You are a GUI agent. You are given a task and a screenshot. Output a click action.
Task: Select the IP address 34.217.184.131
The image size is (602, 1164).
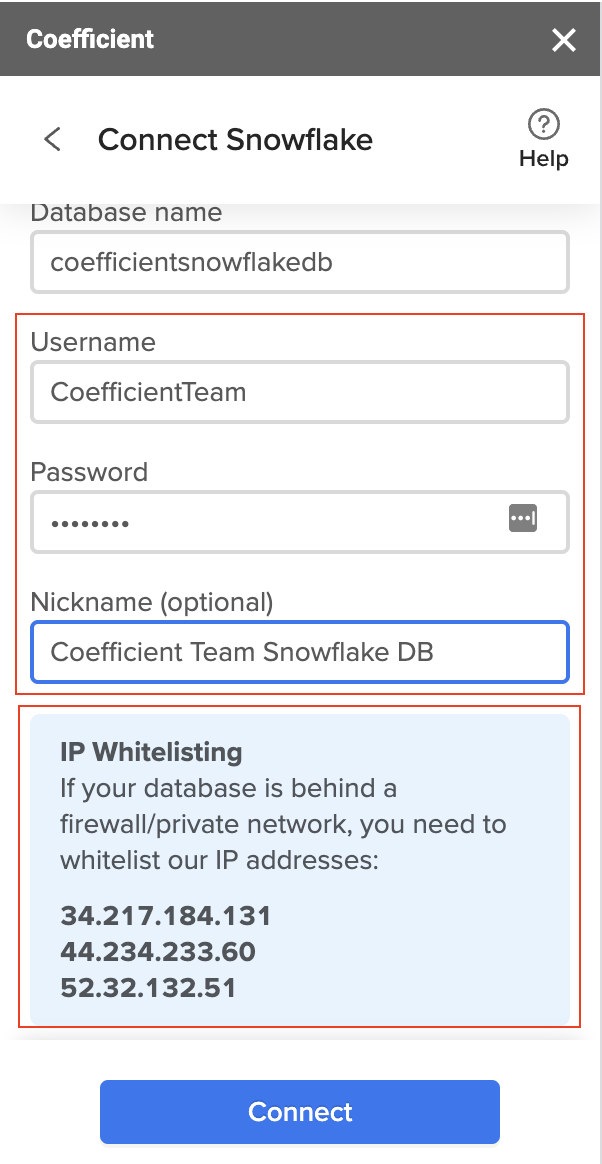click(166, 916)
